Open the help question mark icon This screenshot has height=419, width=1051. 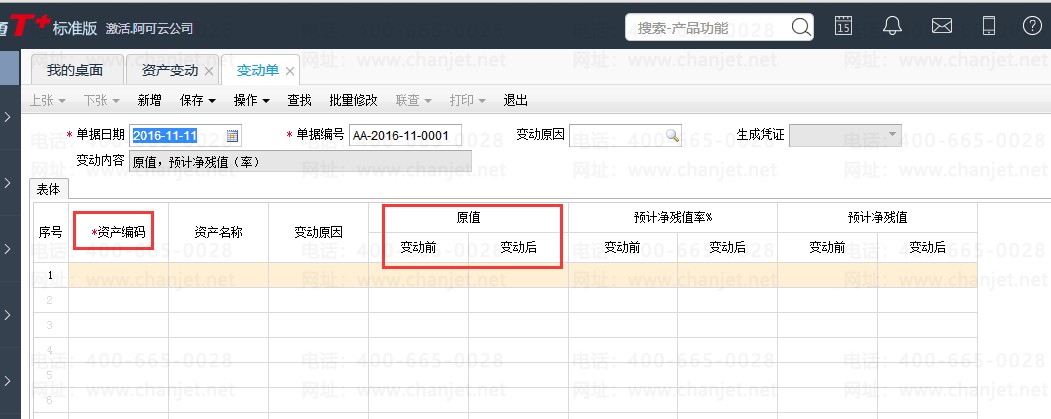click(x=1032, y=25)
